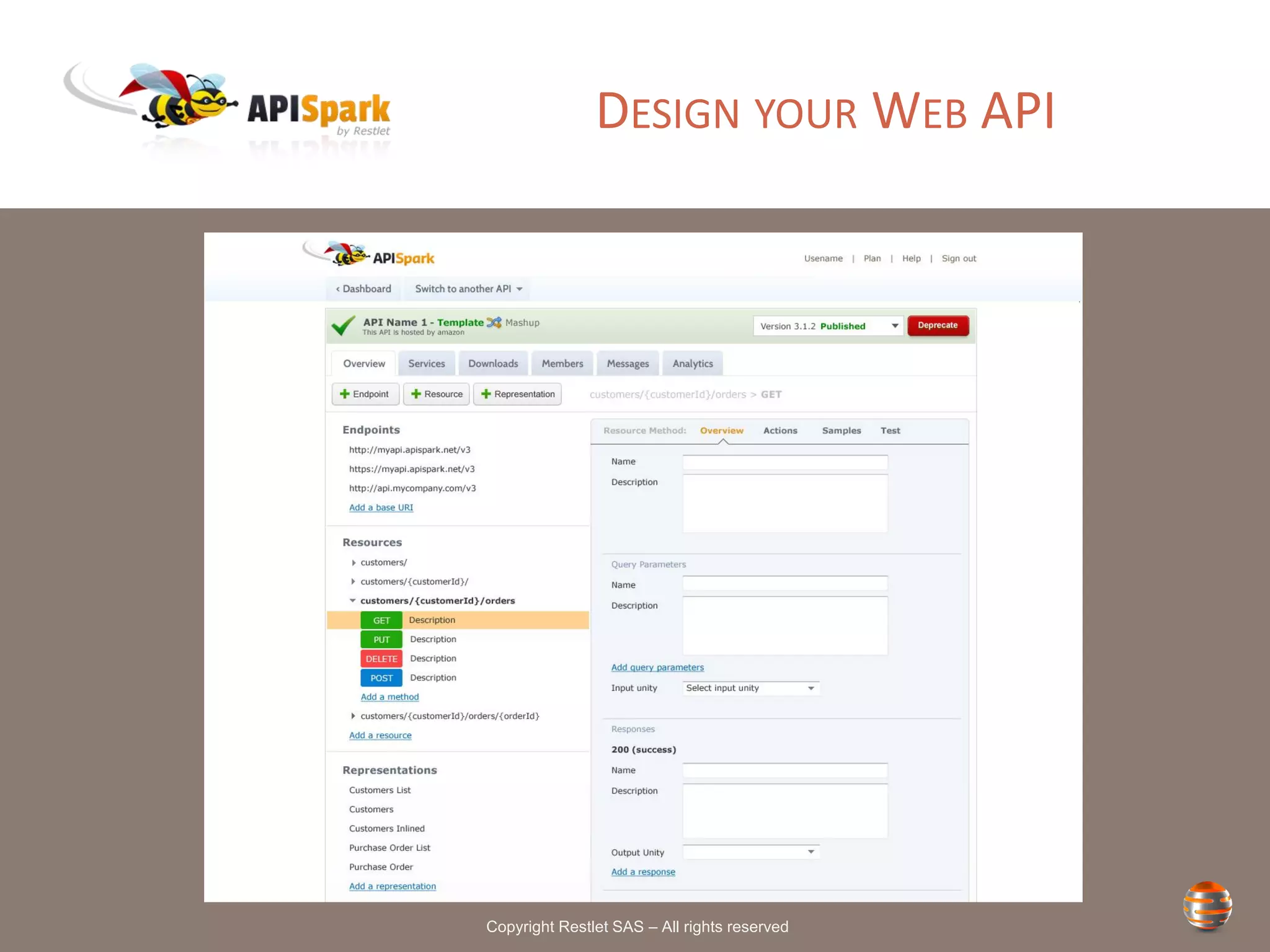Select the Purchase Order List representation
This screenshot has width=1270, height=952.
389,848
